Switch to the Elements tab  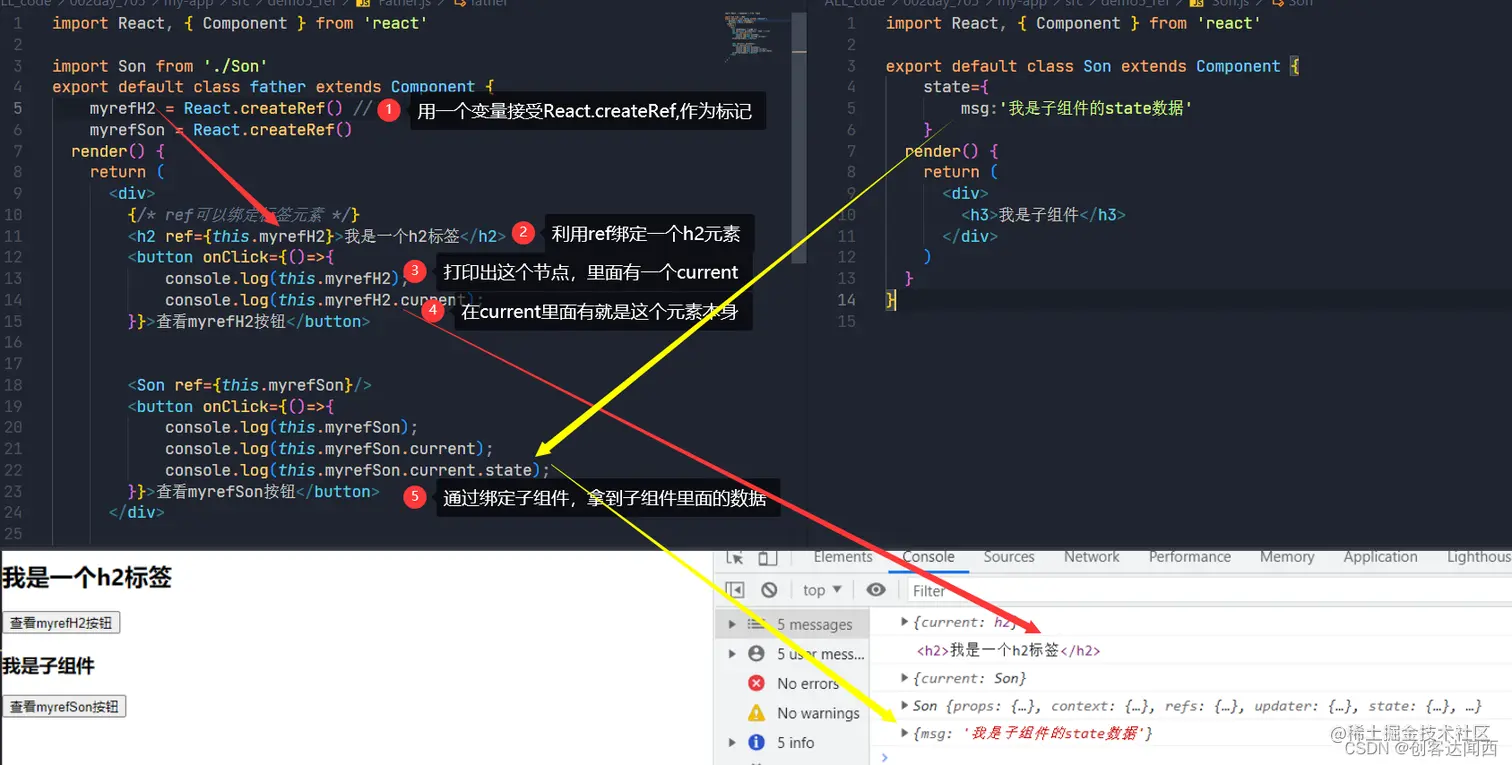point(843,557)
